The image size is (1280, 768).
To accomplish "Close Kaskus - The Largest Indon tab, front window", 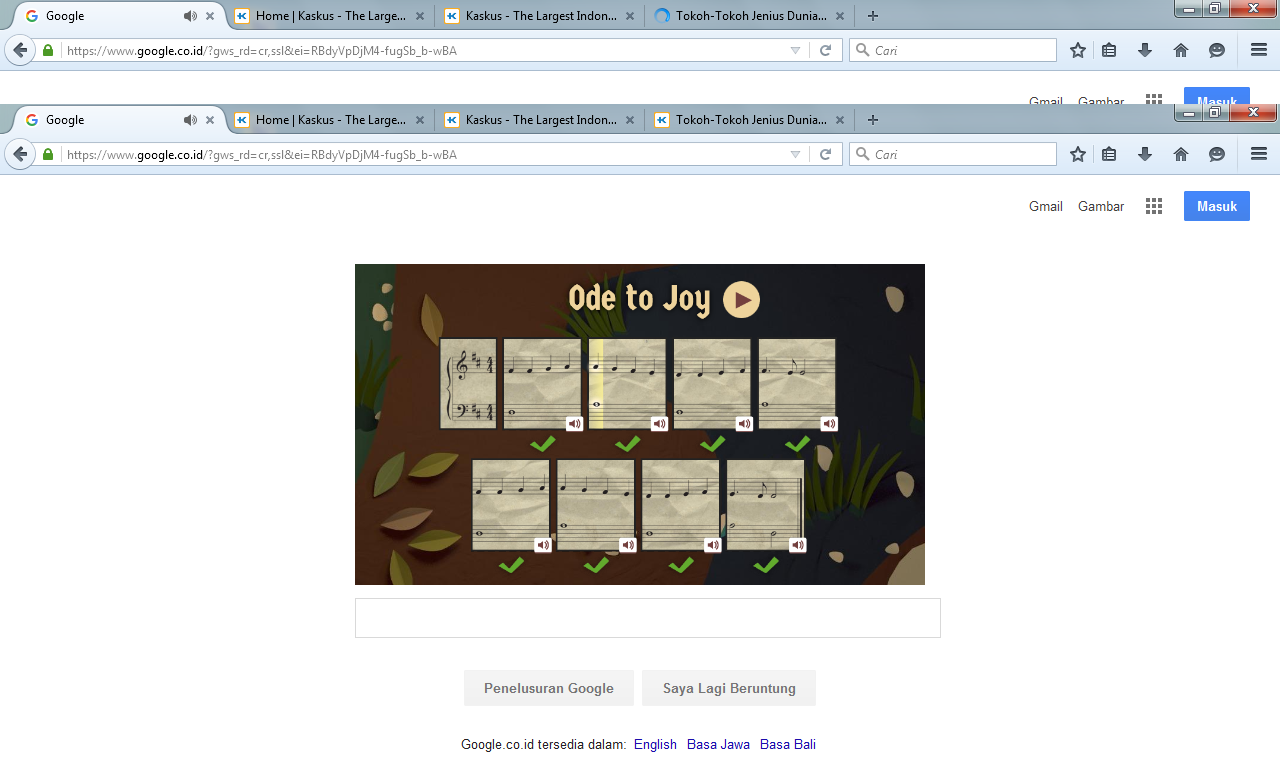I will pyautogui.click(x=629, y=120).
